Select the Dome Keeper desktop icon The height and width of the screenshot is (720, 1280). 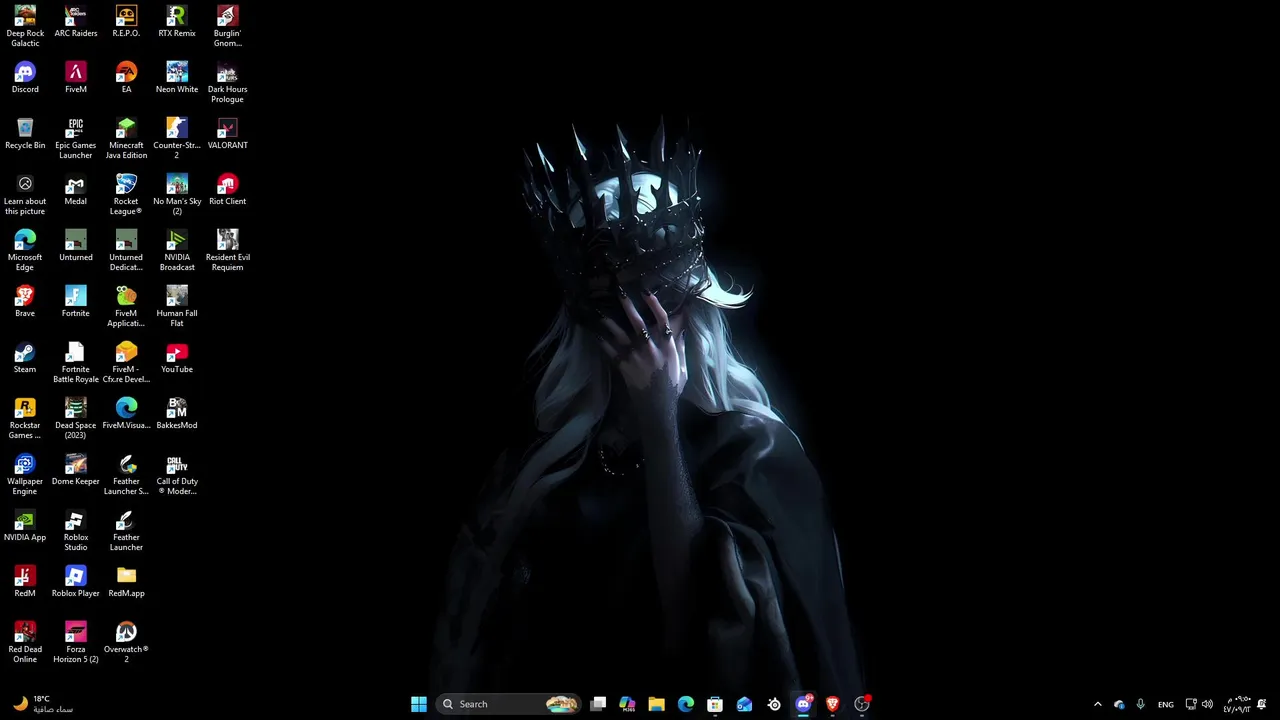pyautogui.click(x=76, y=470)
